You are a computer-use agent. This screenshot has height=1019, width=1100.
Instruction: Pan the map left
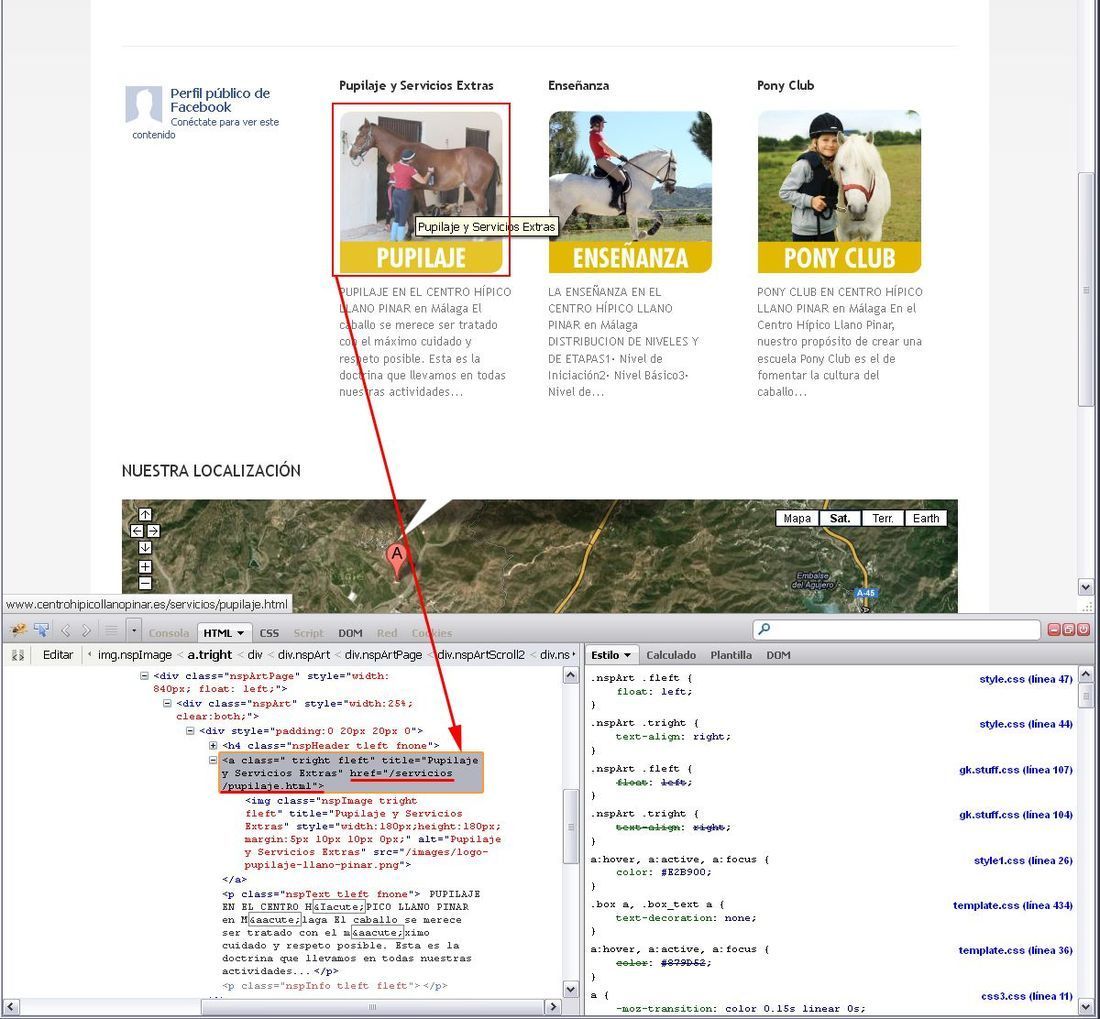pos(137,531)
